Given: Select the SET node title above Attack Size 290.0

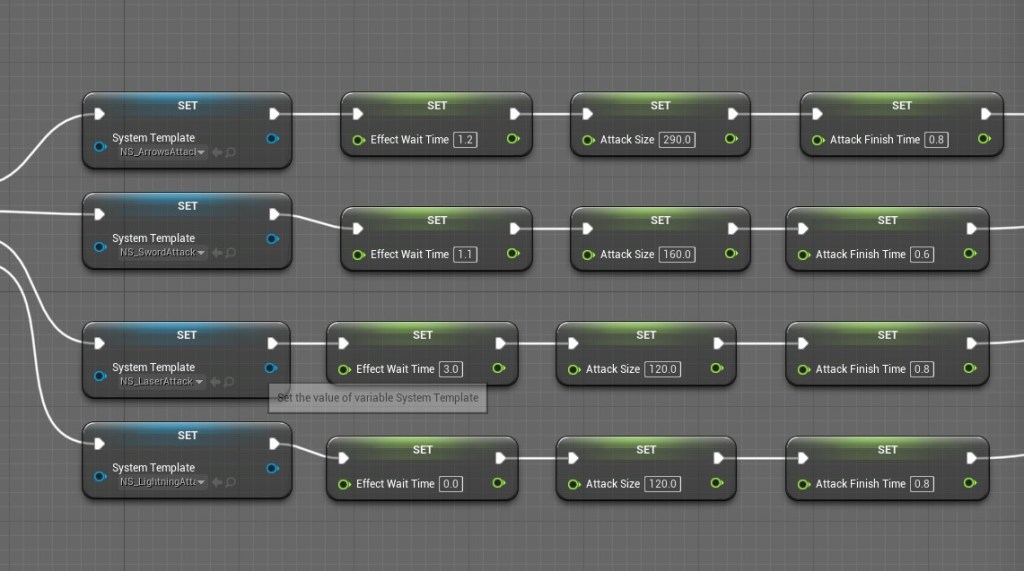Looking at the screenshot, I should 660,105.
